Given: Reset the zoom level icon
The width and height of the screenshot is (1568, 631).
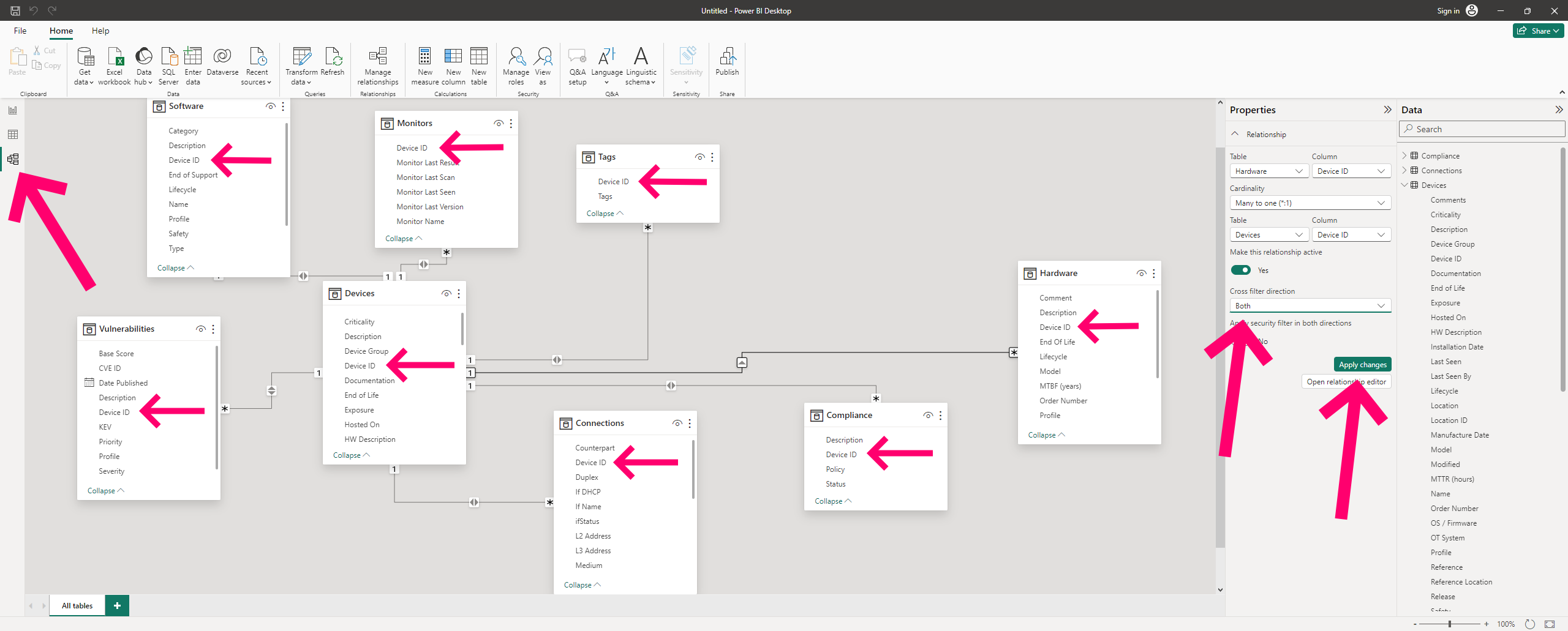Looking at the screenshot, I should point(1529,624).
